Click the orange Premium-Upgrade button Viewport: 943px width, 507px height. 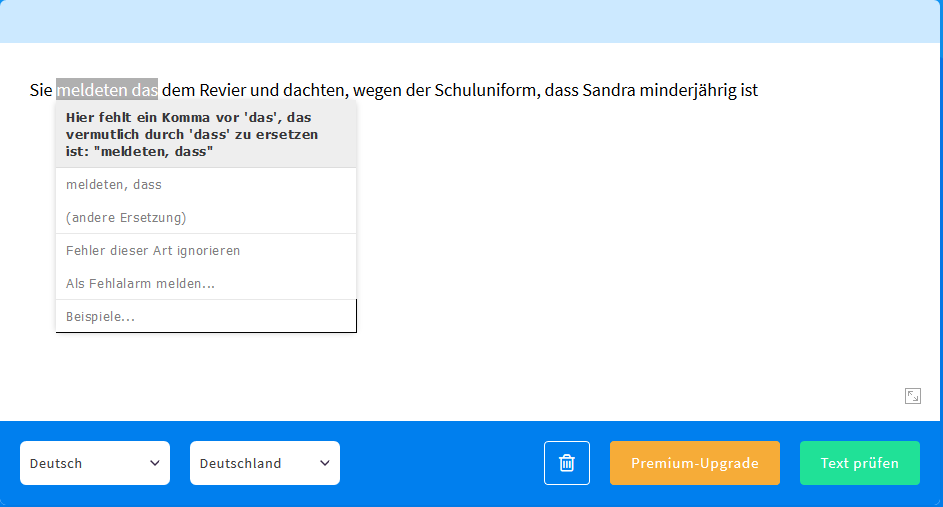point(694,463)
